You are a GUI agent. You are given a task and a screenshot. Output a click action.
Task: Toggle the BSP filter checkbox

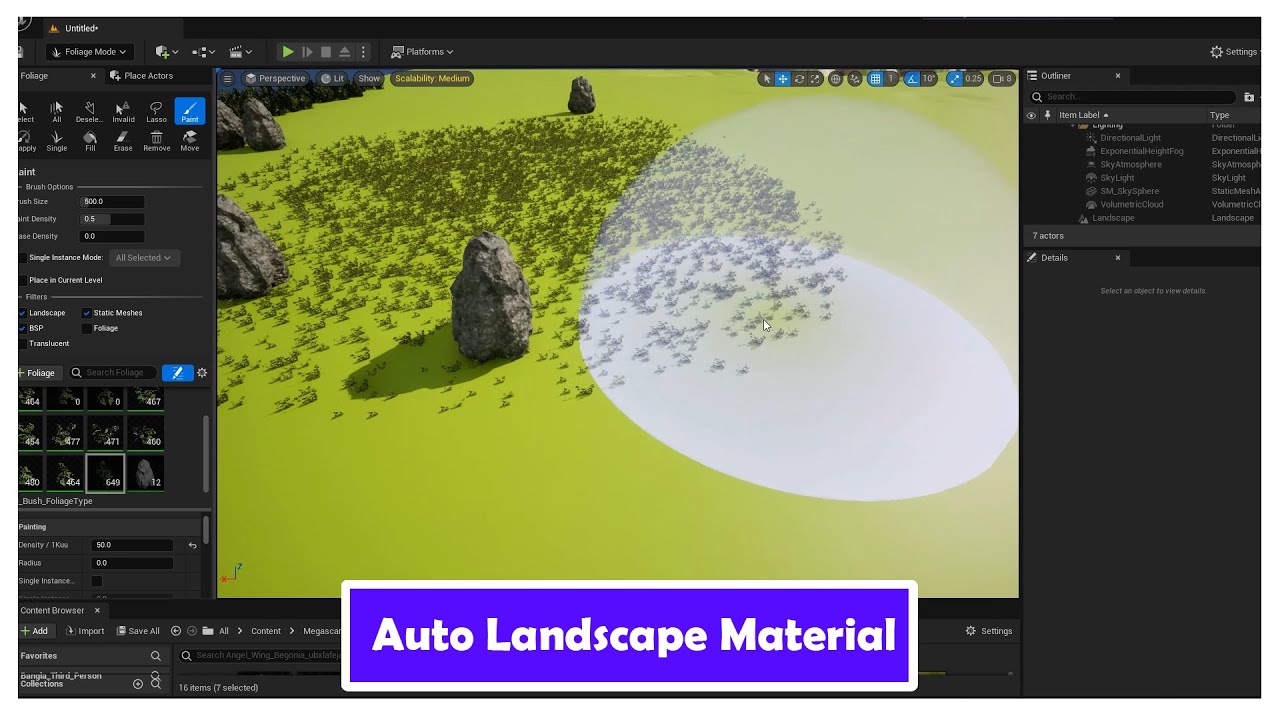click(x=23, y=328)
